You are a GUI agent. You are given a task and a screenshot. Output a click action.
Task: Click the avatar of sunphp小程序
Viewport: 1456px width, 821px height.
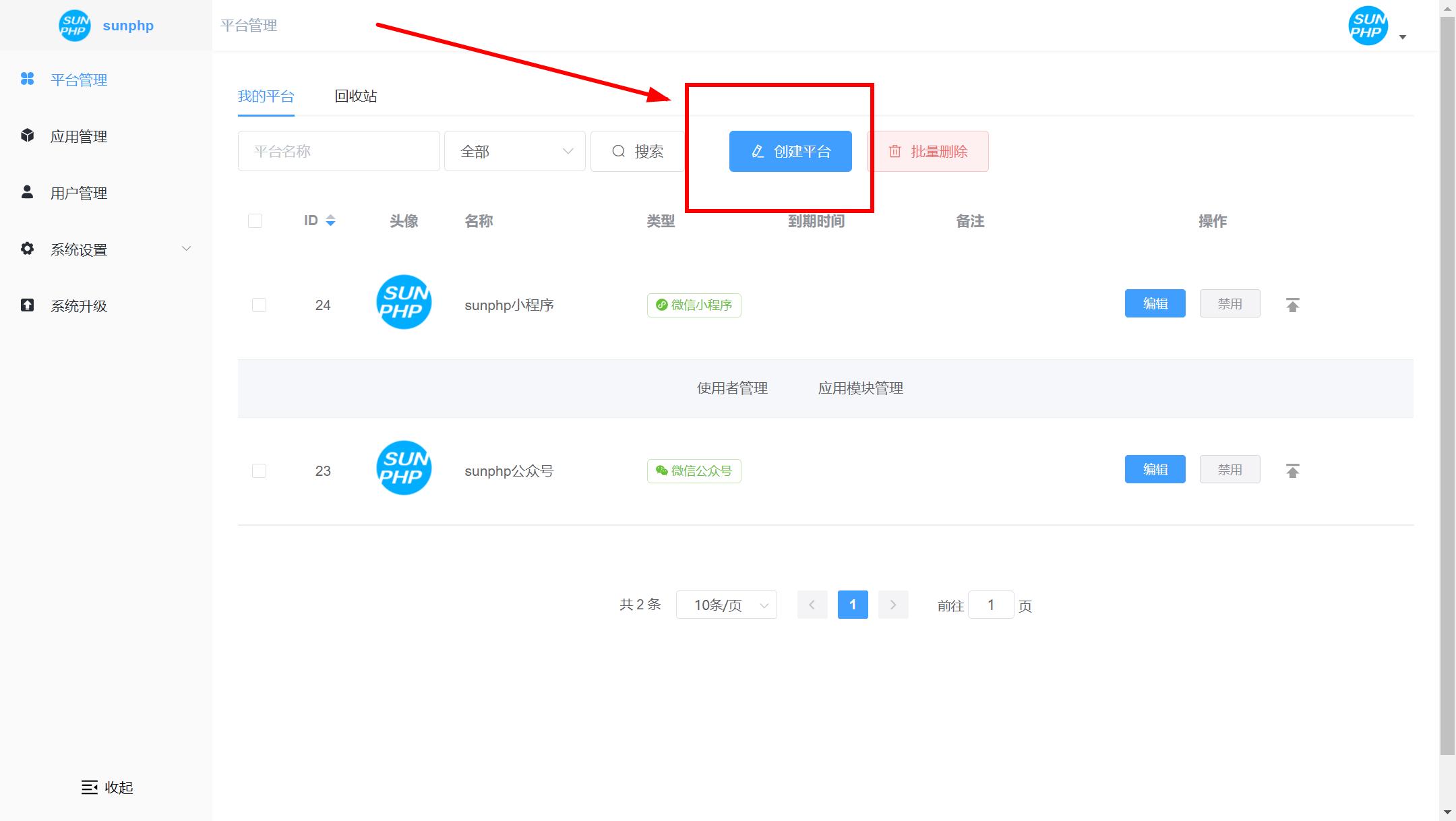[404, 302]
